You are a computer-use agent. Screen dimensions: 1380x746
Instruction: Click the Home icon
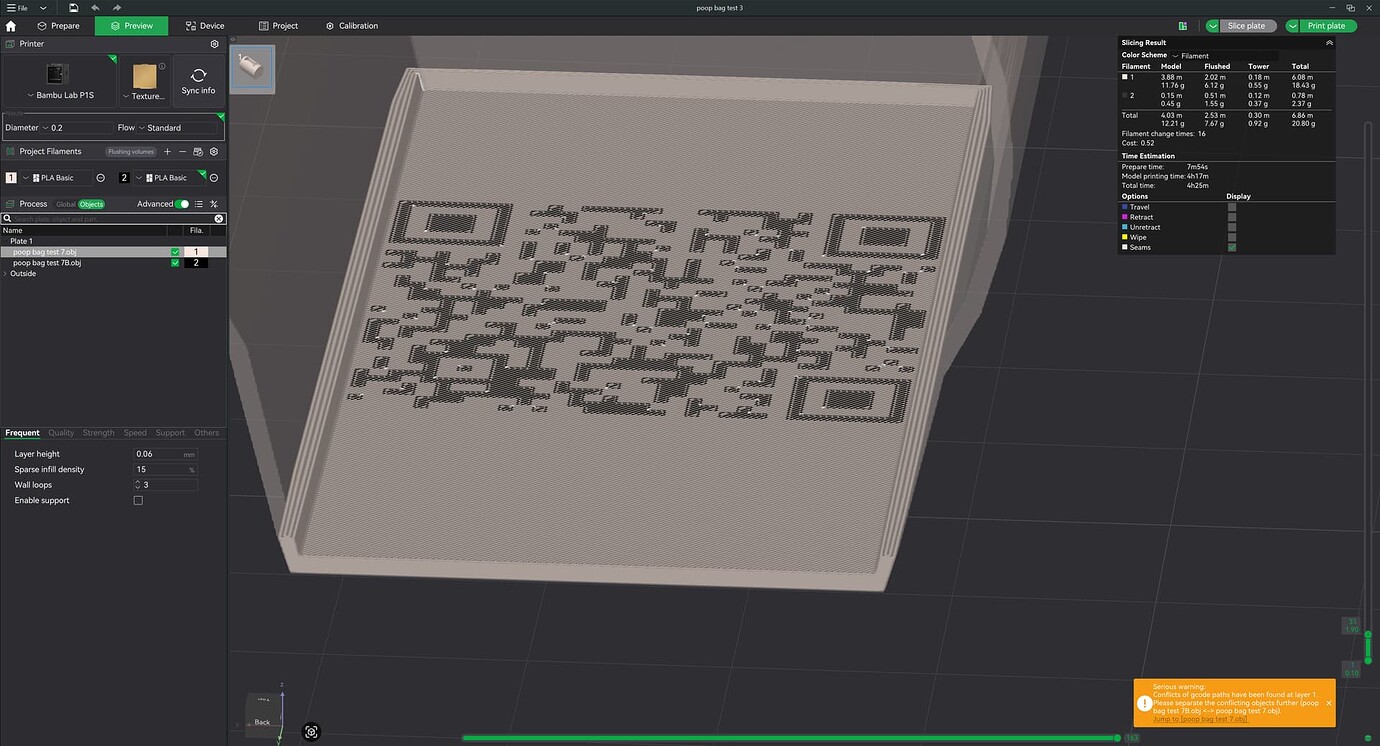tap(11, 26)
